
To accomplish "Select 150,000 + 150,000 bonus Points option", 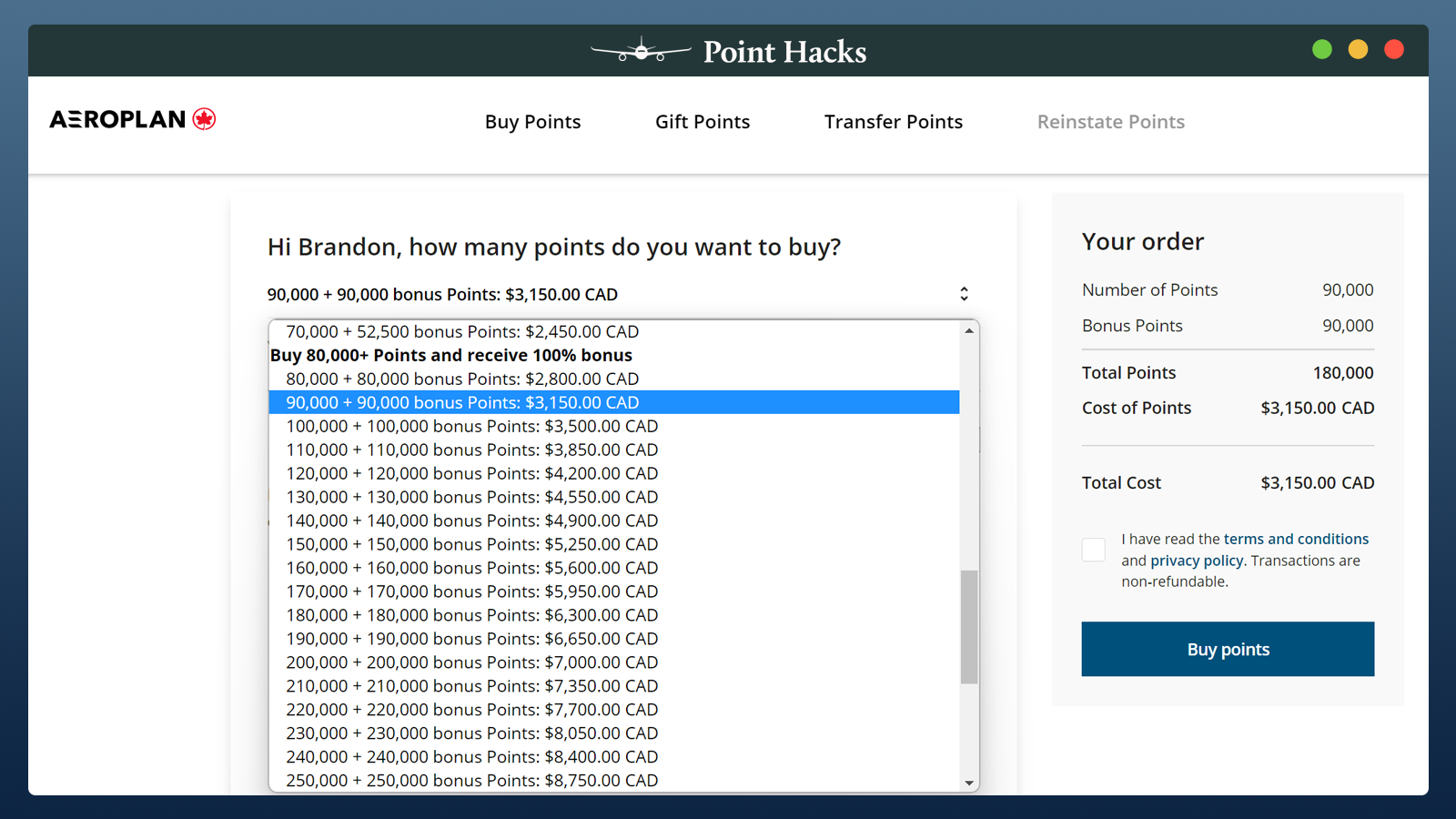I will click(x=614, y=544).
